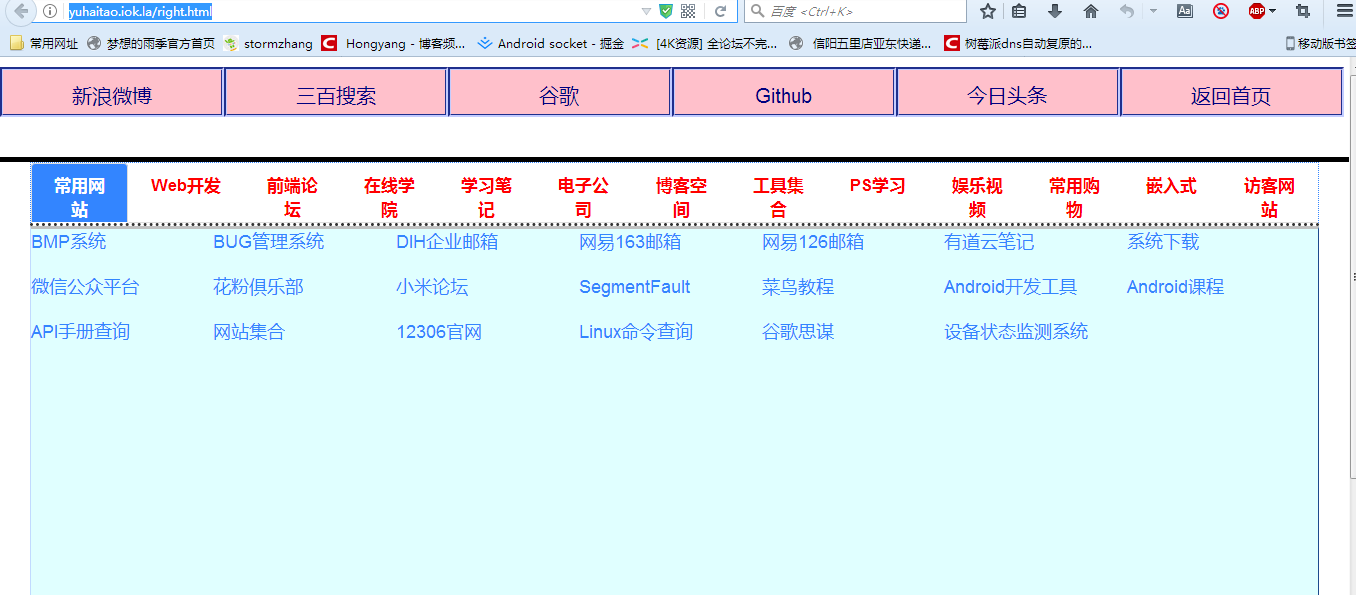Open the 移动版书签 mobile bookmarks
The image size is (1356, 595).
1320,43
